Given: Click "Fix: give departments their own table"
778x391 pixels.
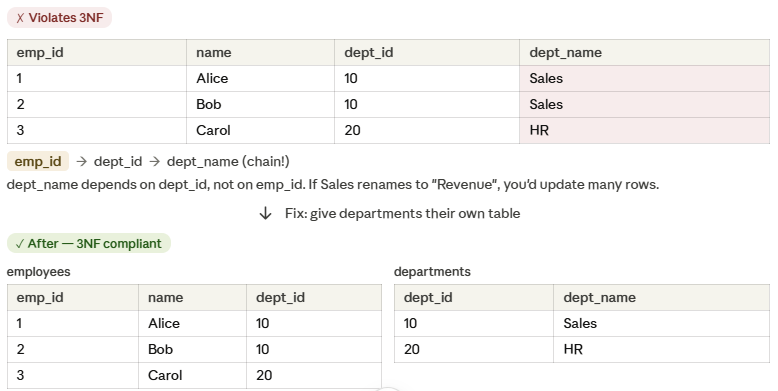Looking at the screenshot, I should [x=402, y=214].
